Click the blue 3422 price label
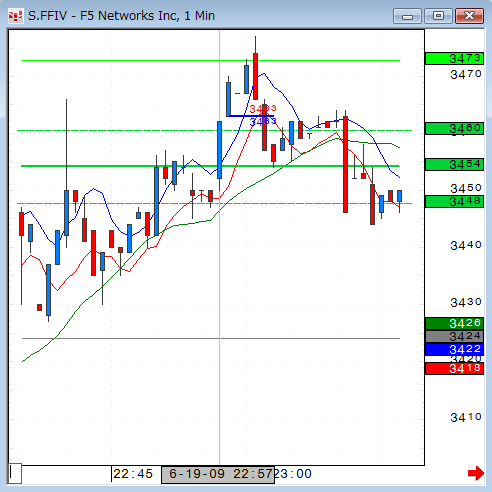Screen dimensions: 492x492 [454, 350]
